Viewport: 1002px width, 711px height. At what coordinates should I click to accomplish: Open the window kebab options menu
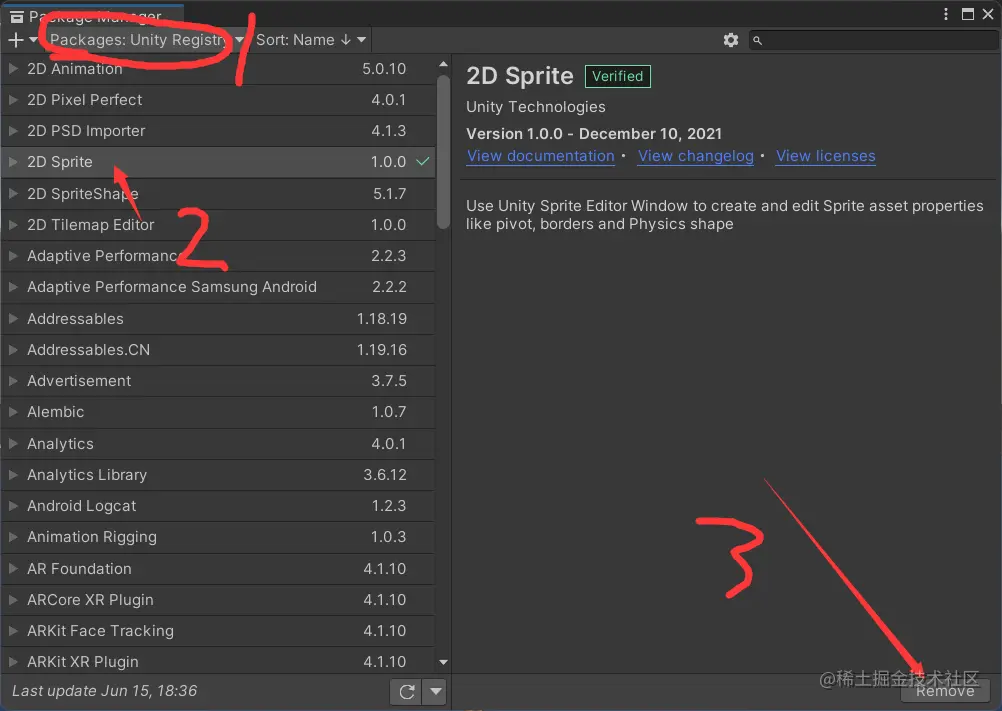tap(946, 14)
